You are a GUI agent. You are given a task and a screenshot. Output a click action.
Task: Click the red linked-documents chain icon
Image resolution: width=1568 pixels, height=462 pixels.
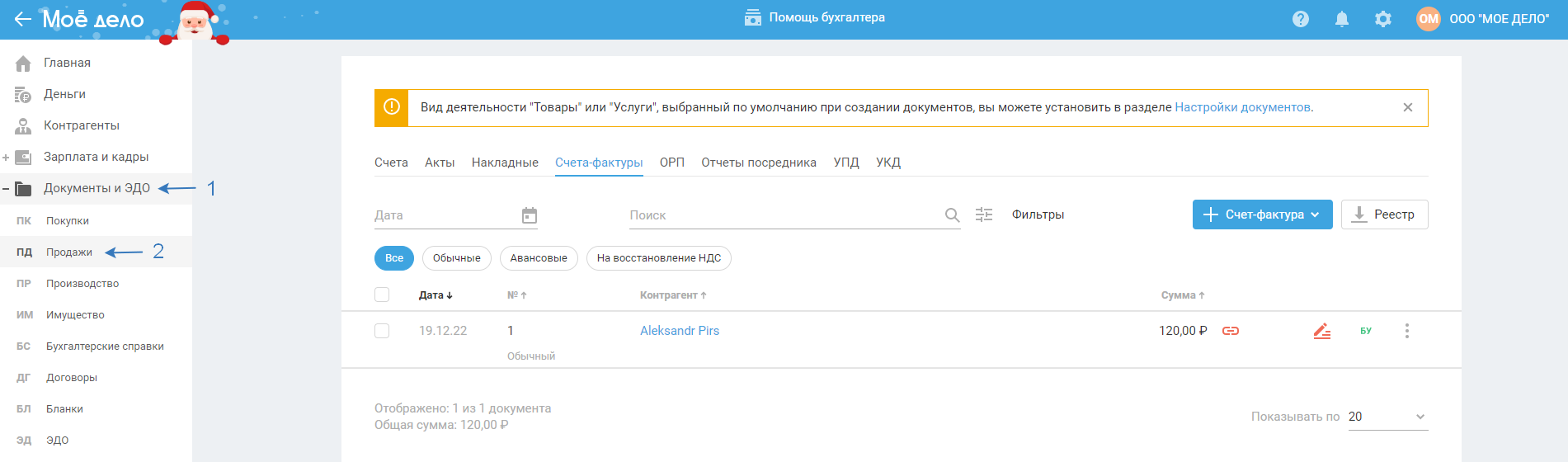click(1231, 331)
